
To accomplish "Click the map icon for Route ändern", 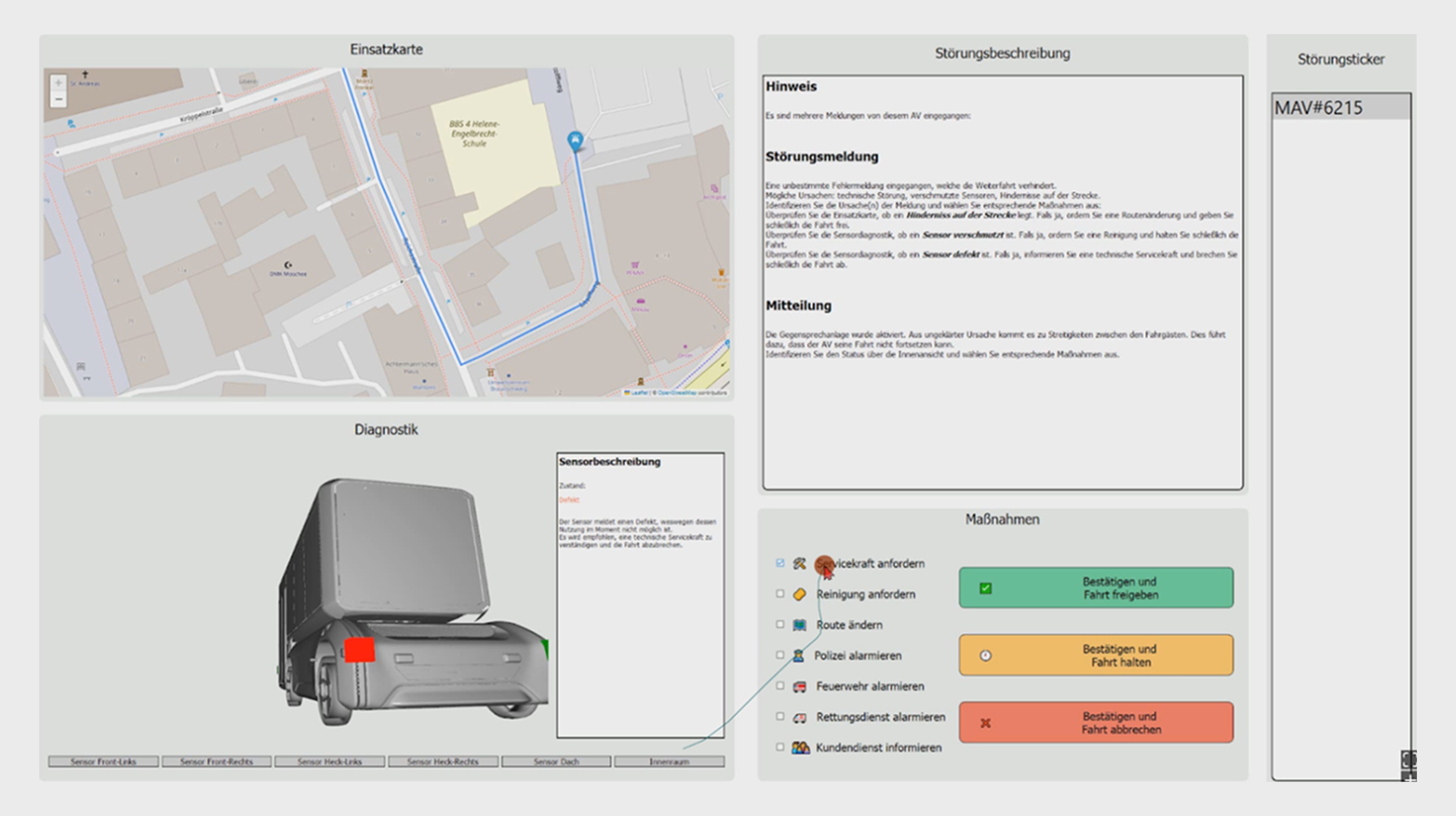I will (x=799, y=625).
